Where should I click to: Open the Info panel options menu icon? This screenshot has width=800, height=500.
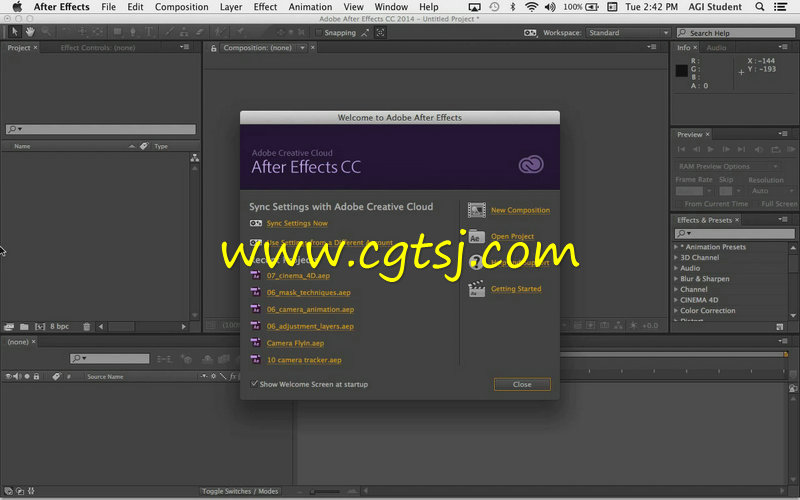(783, 47)
